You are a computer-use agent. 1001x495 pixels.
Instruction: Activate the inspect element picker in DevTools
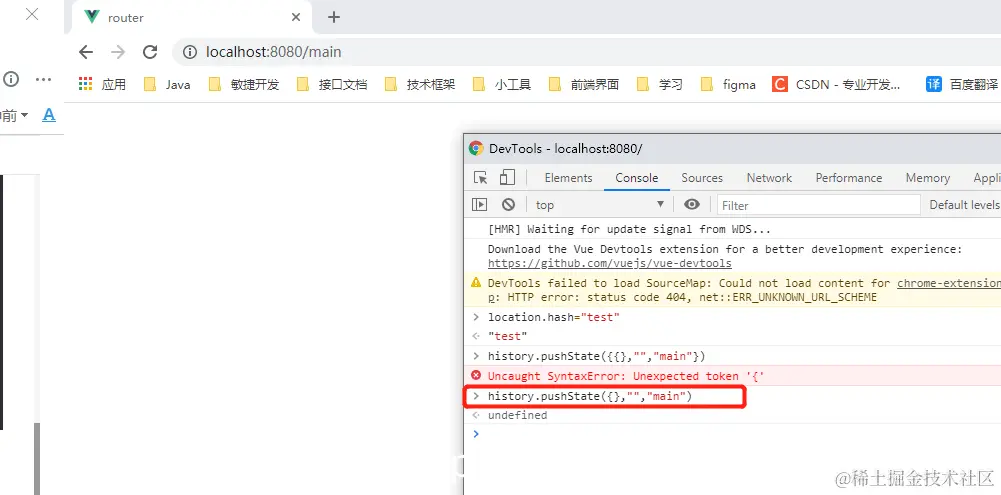(480, 178)
